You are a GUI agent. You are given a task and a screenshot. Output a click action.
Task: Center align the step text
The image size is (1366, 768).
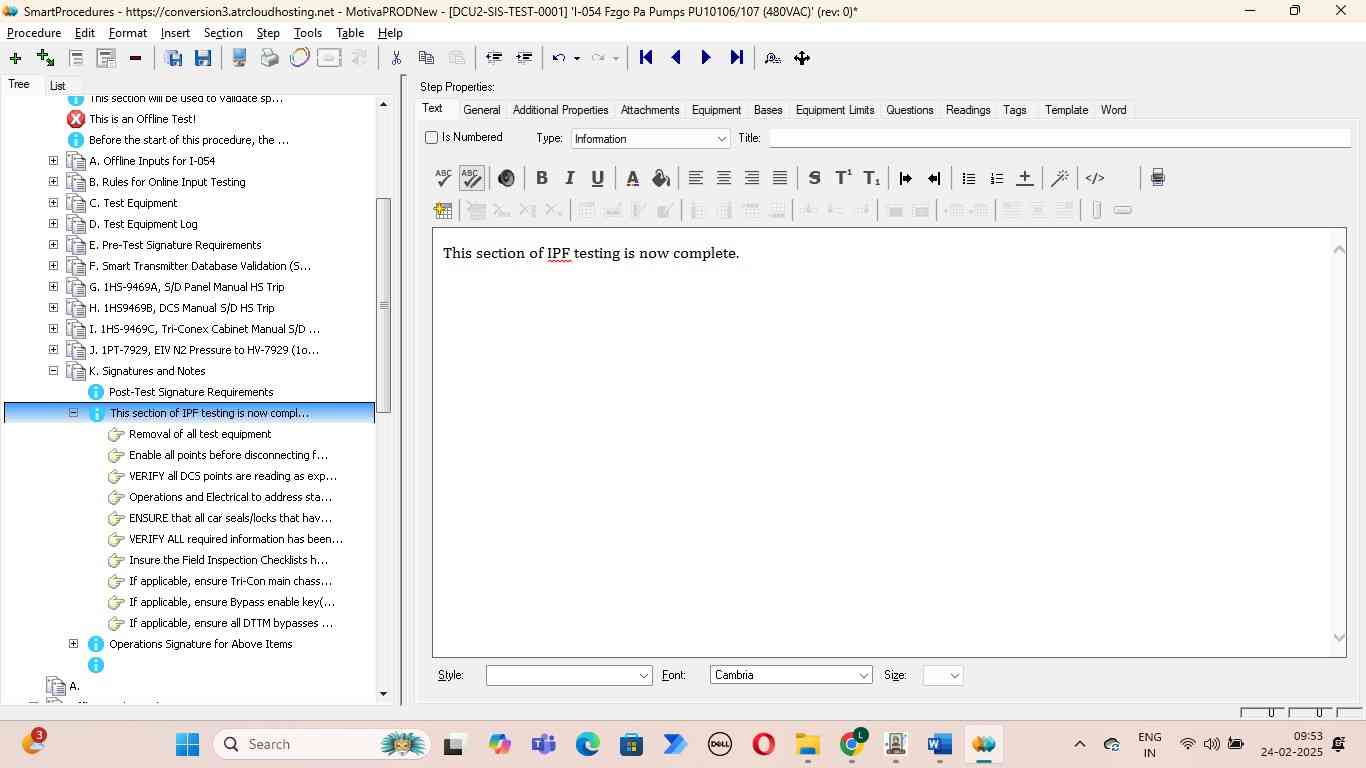pyautogui.click(x=724, y=178)
